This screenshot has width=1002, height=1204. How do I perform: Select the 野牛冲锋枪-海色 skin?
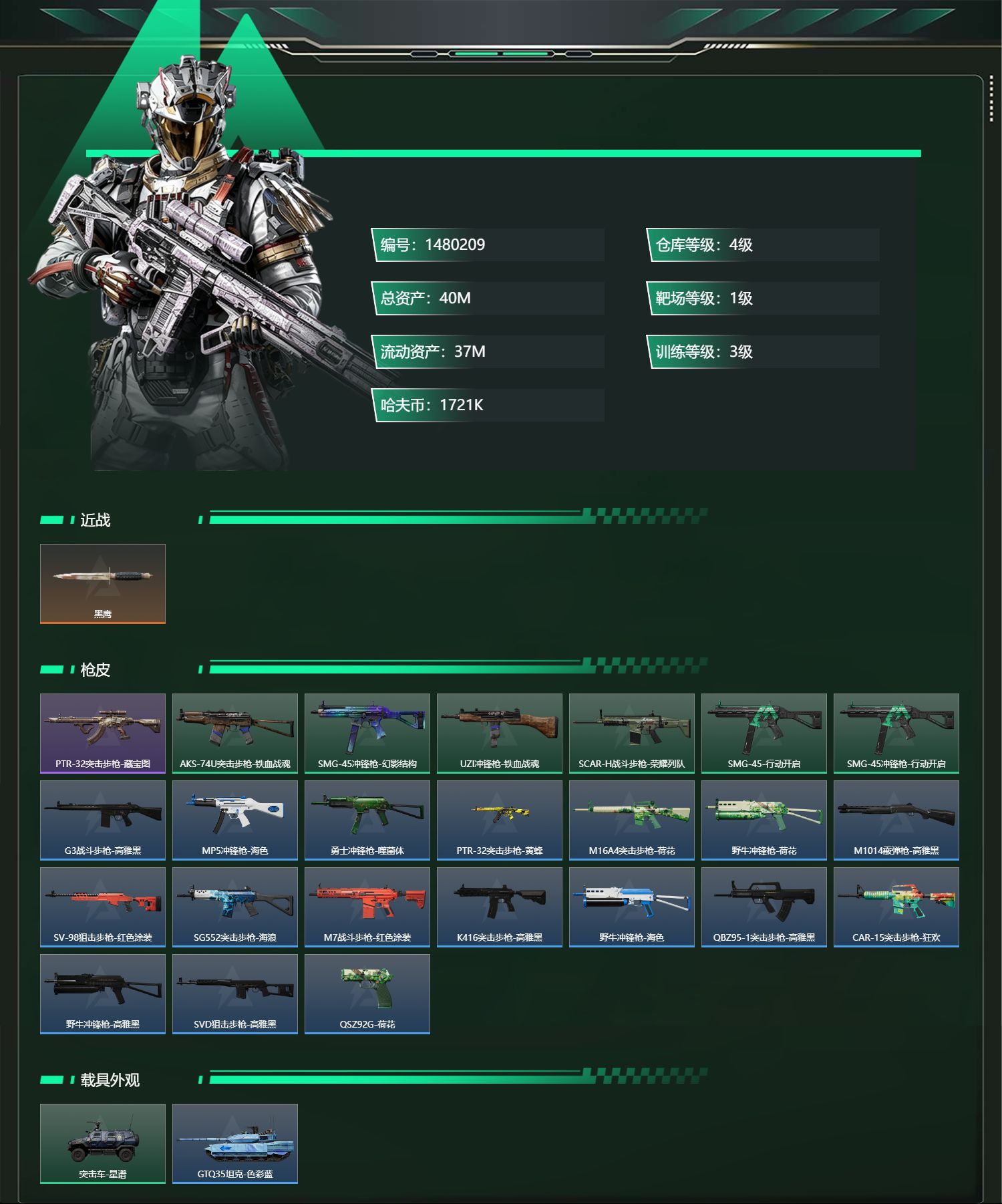(632, 907)
